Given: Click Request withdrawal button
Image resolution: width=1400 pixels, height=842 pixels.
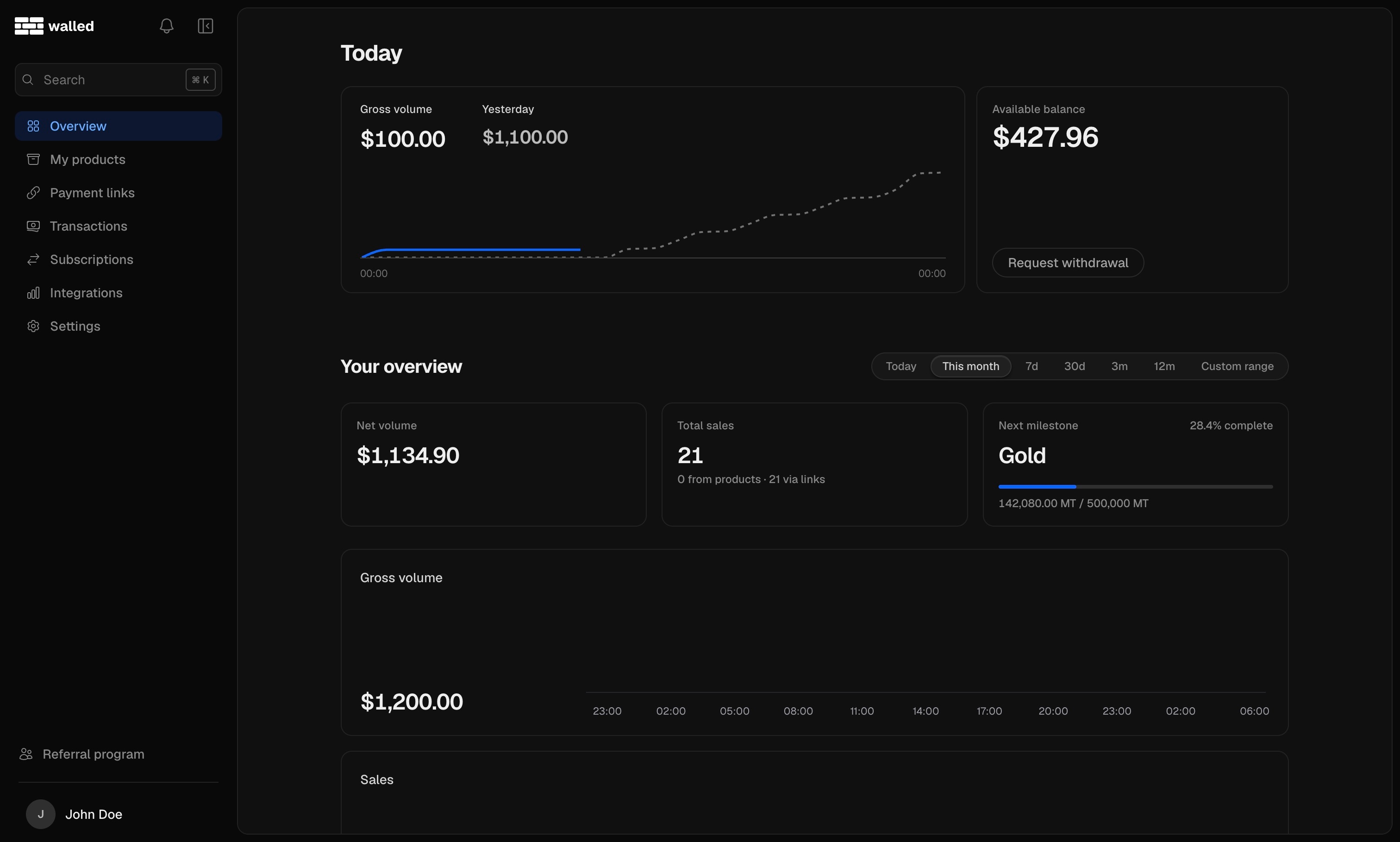Looking at the screenshot, I should (x=1068, y=263).
